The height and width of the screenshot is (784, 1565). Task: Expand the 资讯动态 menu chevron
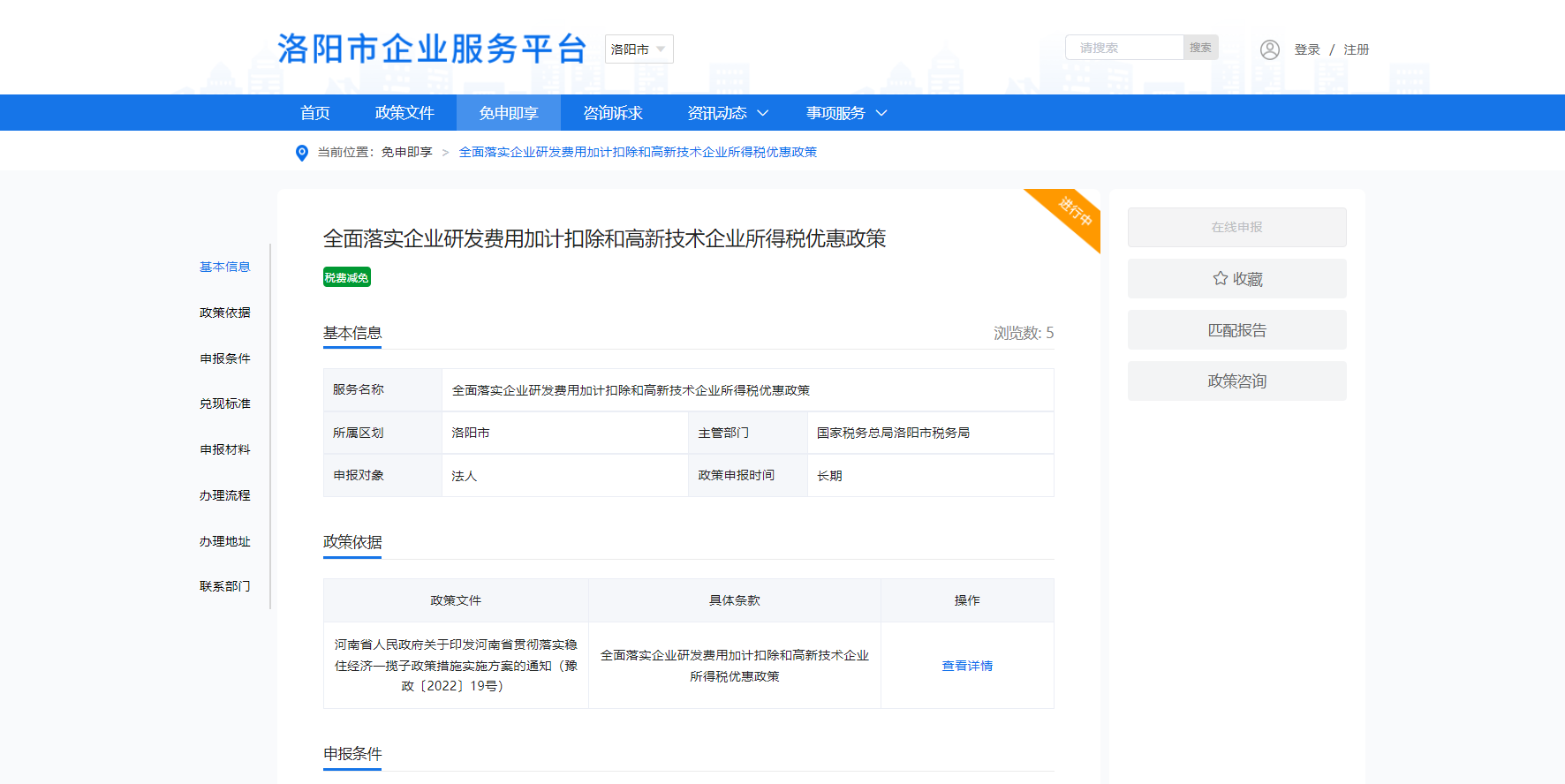[x=763, y=113]
